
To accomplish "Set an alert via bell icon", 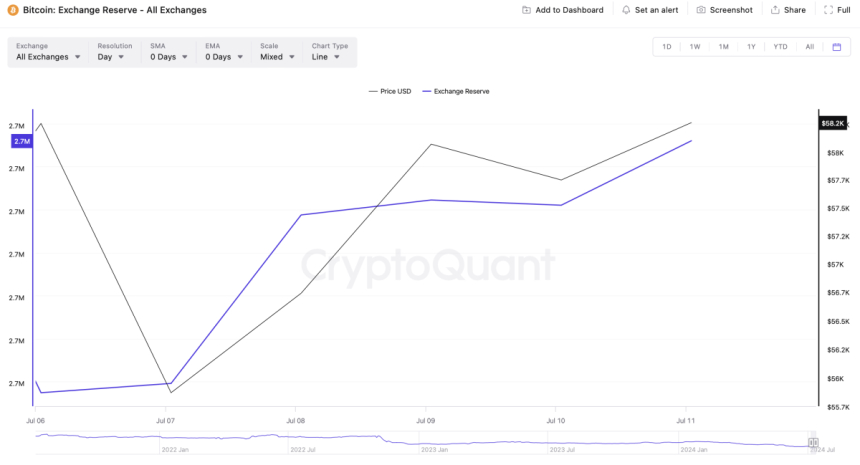I will point(626,10).
